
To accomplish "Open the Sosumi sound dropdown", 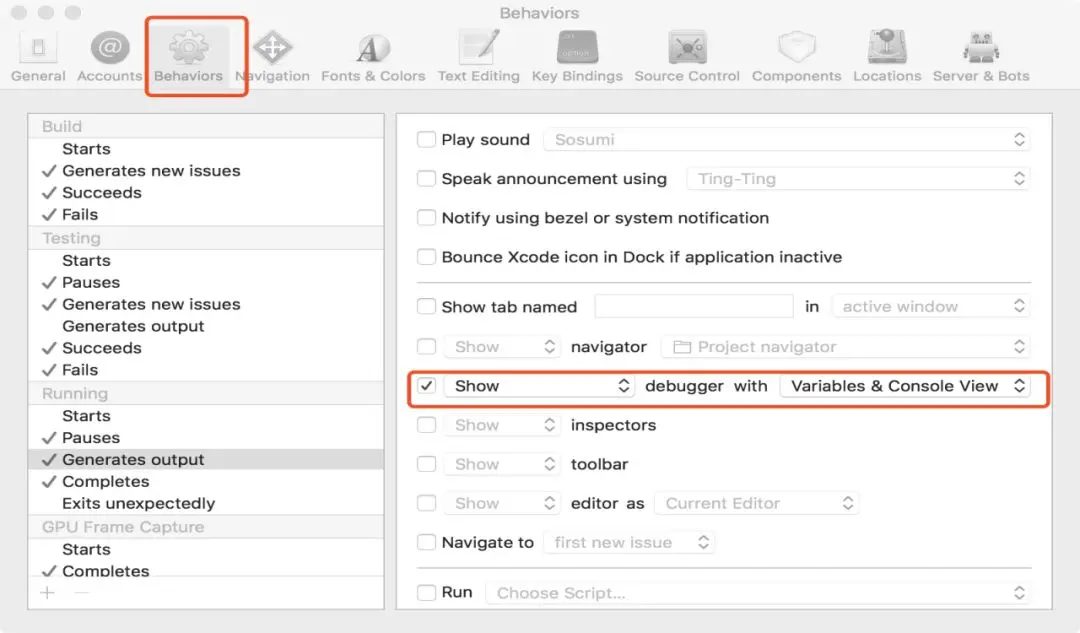I will (x=787, y=139).
